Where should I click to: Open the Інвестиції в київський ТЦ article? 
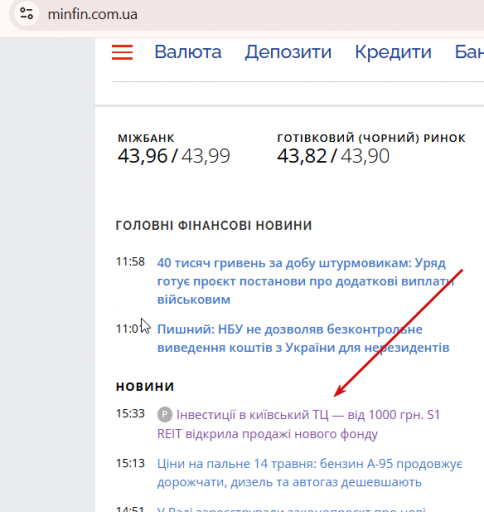pos(299,424)
